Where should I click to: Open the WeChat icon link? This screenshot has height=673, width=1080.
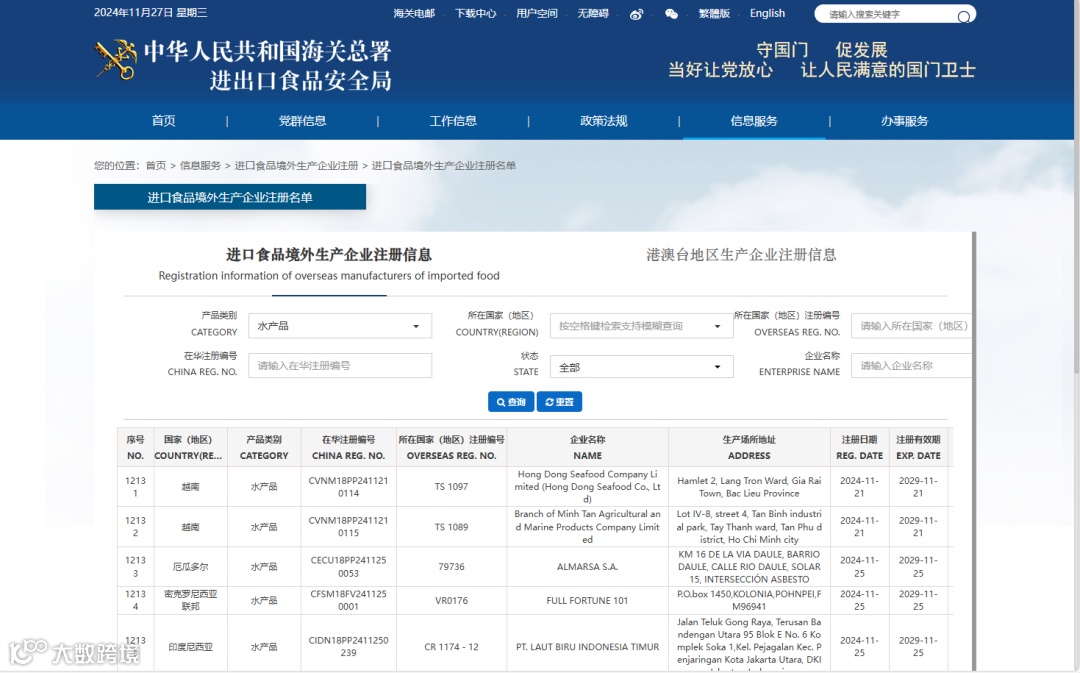(x=671, y=14)
